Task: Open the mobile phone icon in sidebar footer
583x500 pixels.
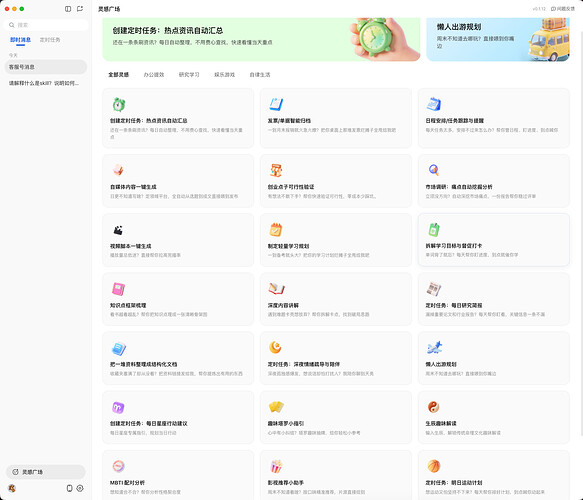Action: (69, 488)
